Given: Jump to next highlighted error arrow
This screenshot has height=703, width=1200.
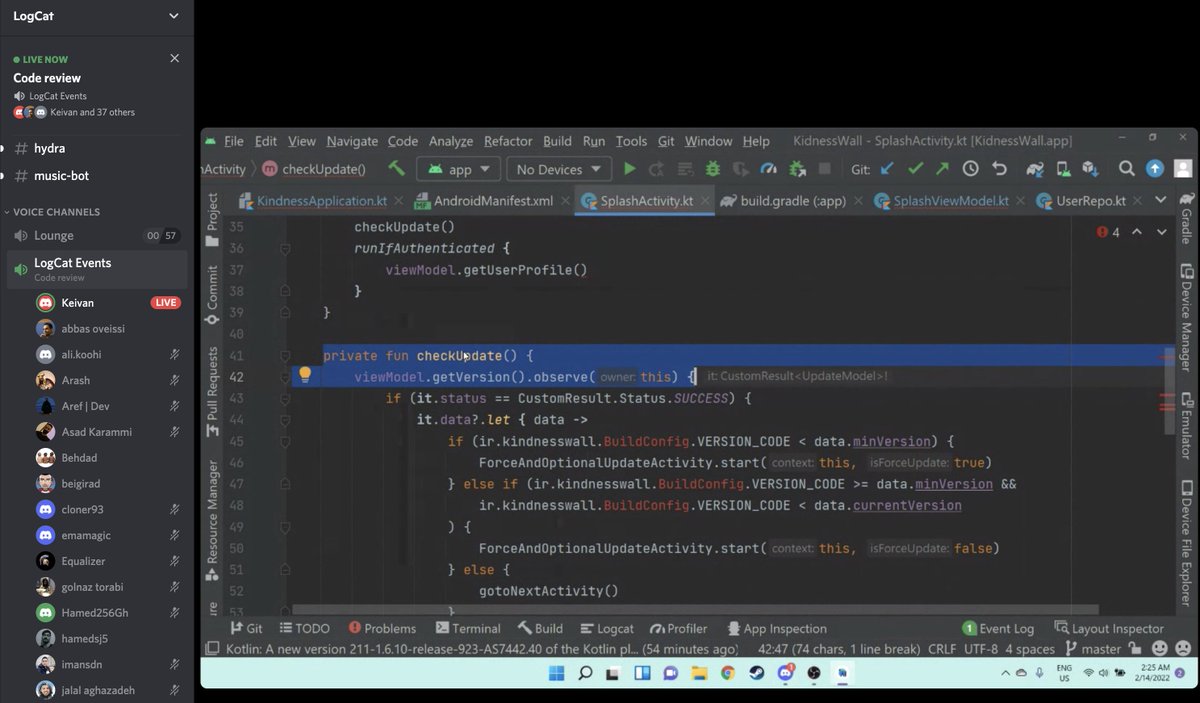Looking at the screenshot, I should 1161,232.
